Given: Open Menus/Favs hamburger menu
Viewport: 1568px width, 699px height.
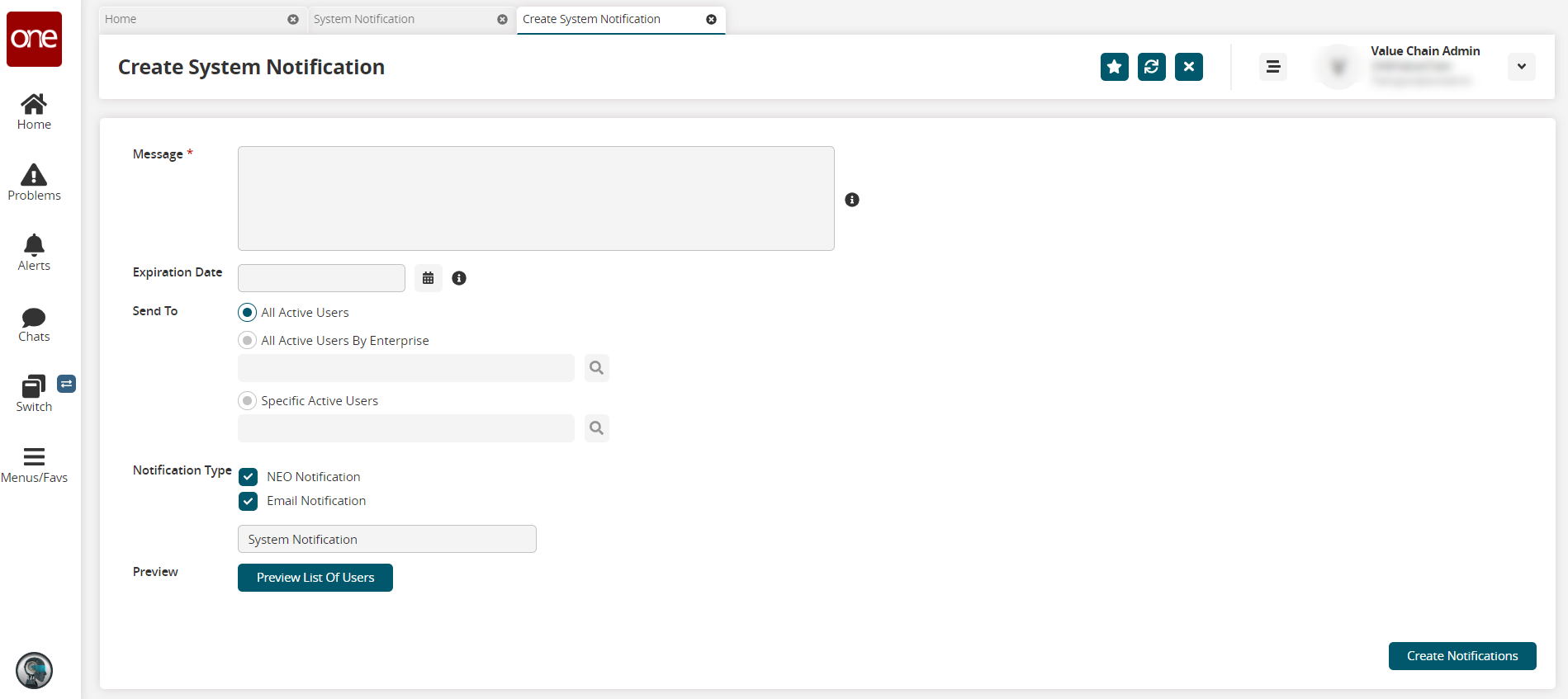Looking at the screenshot, I should click(34, 465).
